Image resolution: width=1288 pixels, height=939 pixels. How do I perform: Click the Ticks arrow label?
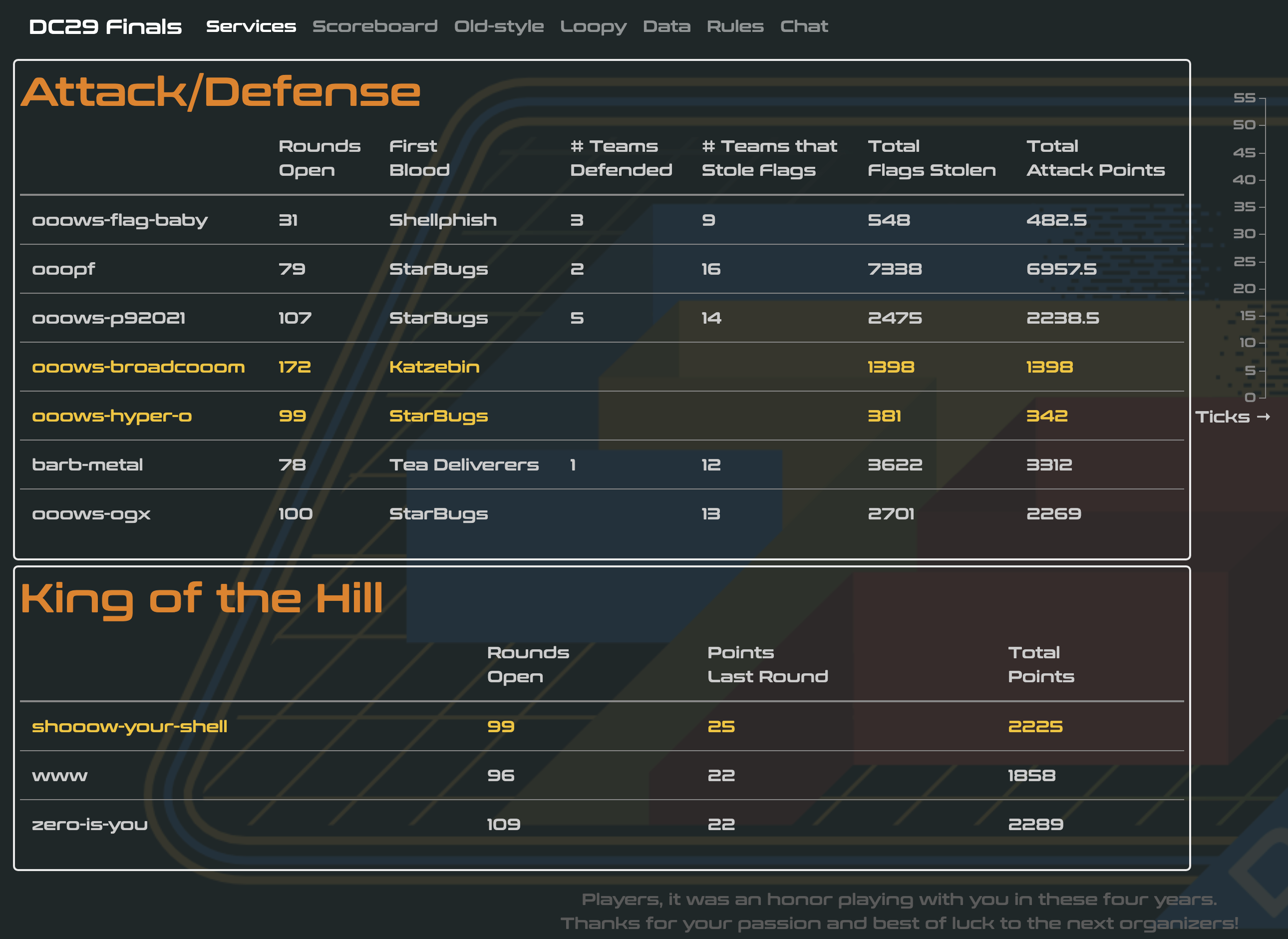1231,417
